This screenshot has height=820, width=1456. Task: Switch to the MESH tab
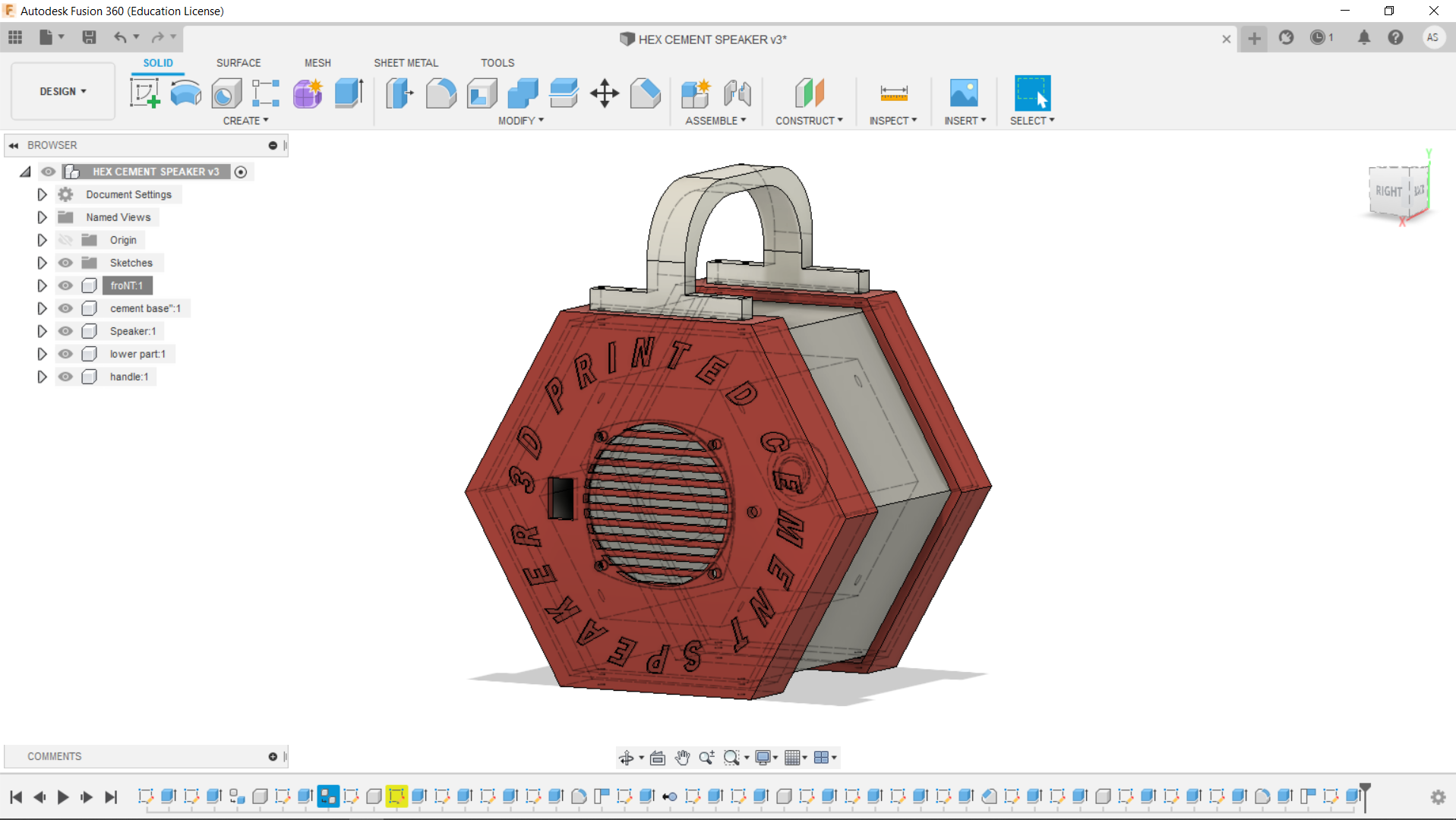(317, 63)
